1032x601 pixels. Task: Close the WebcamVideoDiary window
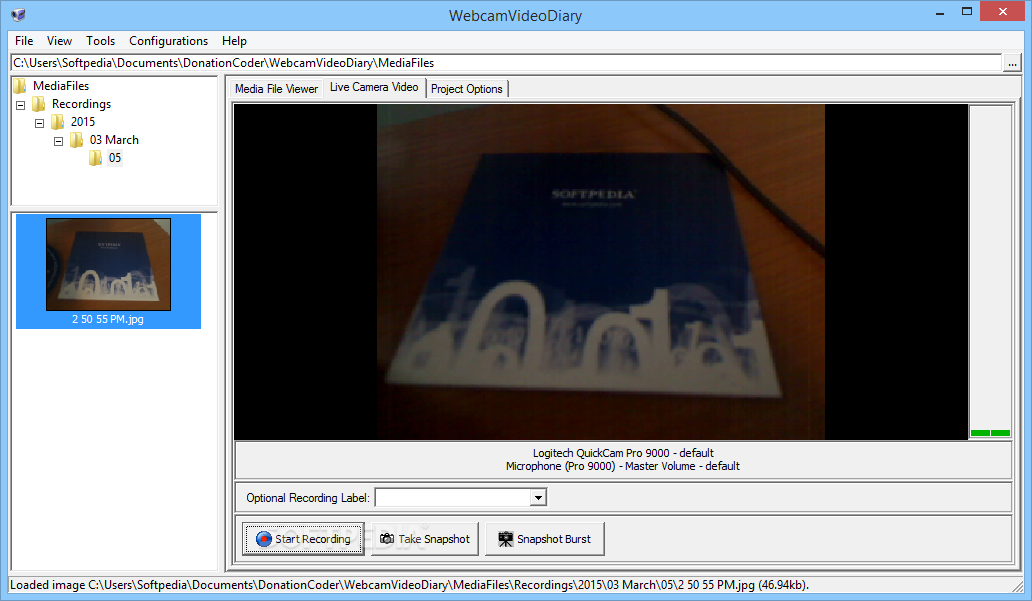coord(1003,11)
